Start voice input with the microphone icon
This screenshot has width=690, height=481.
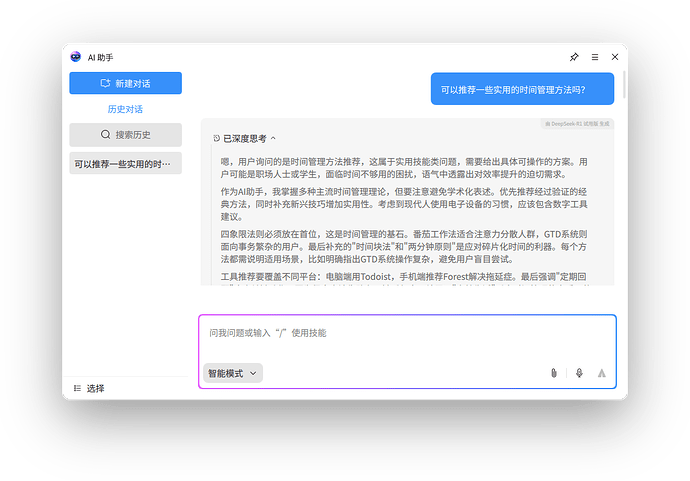click(x=578, y=373)
